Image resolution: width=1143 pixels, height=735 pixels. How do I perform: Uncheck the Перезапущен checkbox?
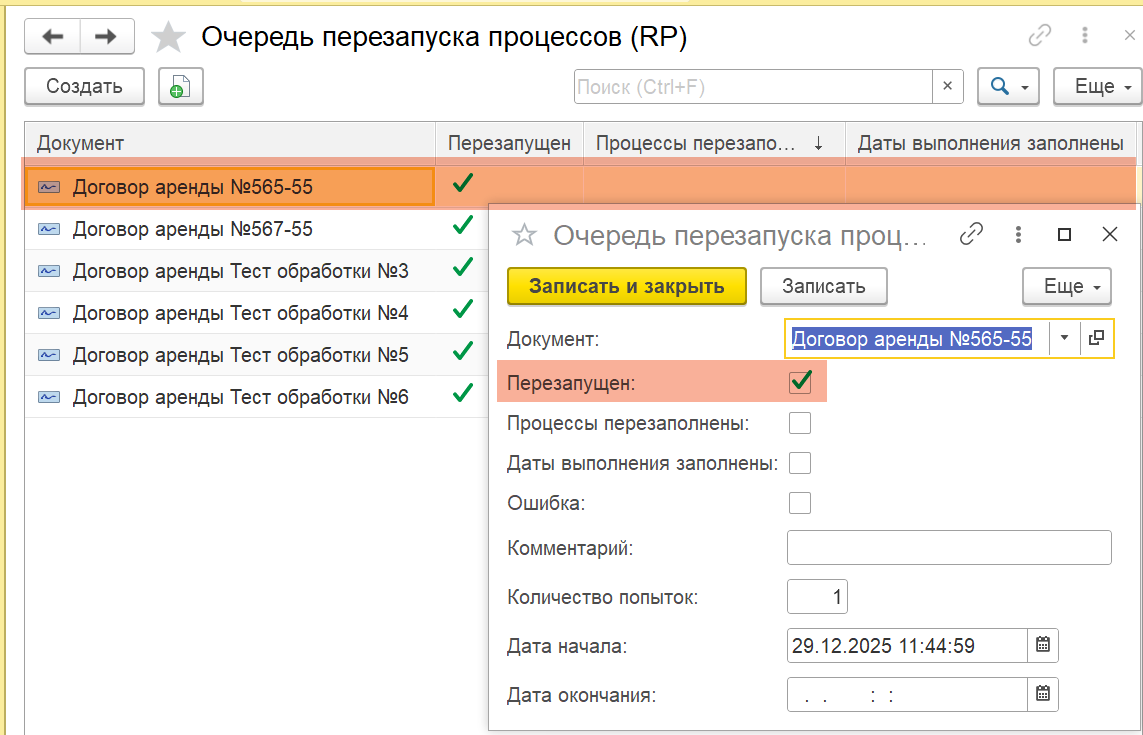pyautogui.click(x=800, y=382)
